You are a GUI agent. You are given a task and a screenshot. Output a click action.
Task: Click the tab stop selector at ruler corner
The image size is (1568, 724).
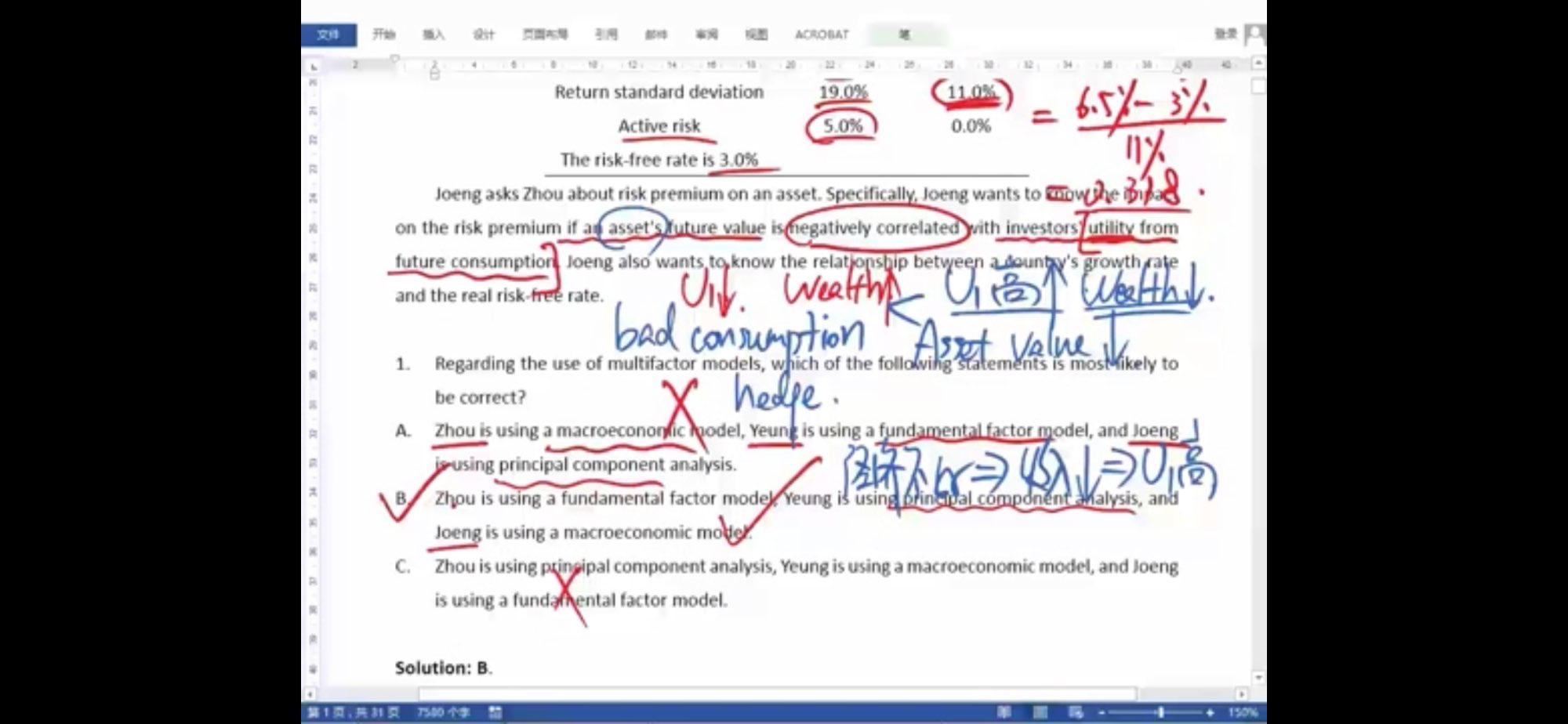(313, 66)
